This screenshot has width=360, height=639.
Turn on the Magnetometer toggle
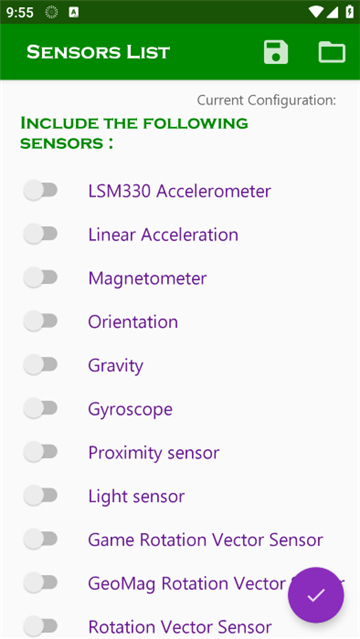(x=40, y=278)
